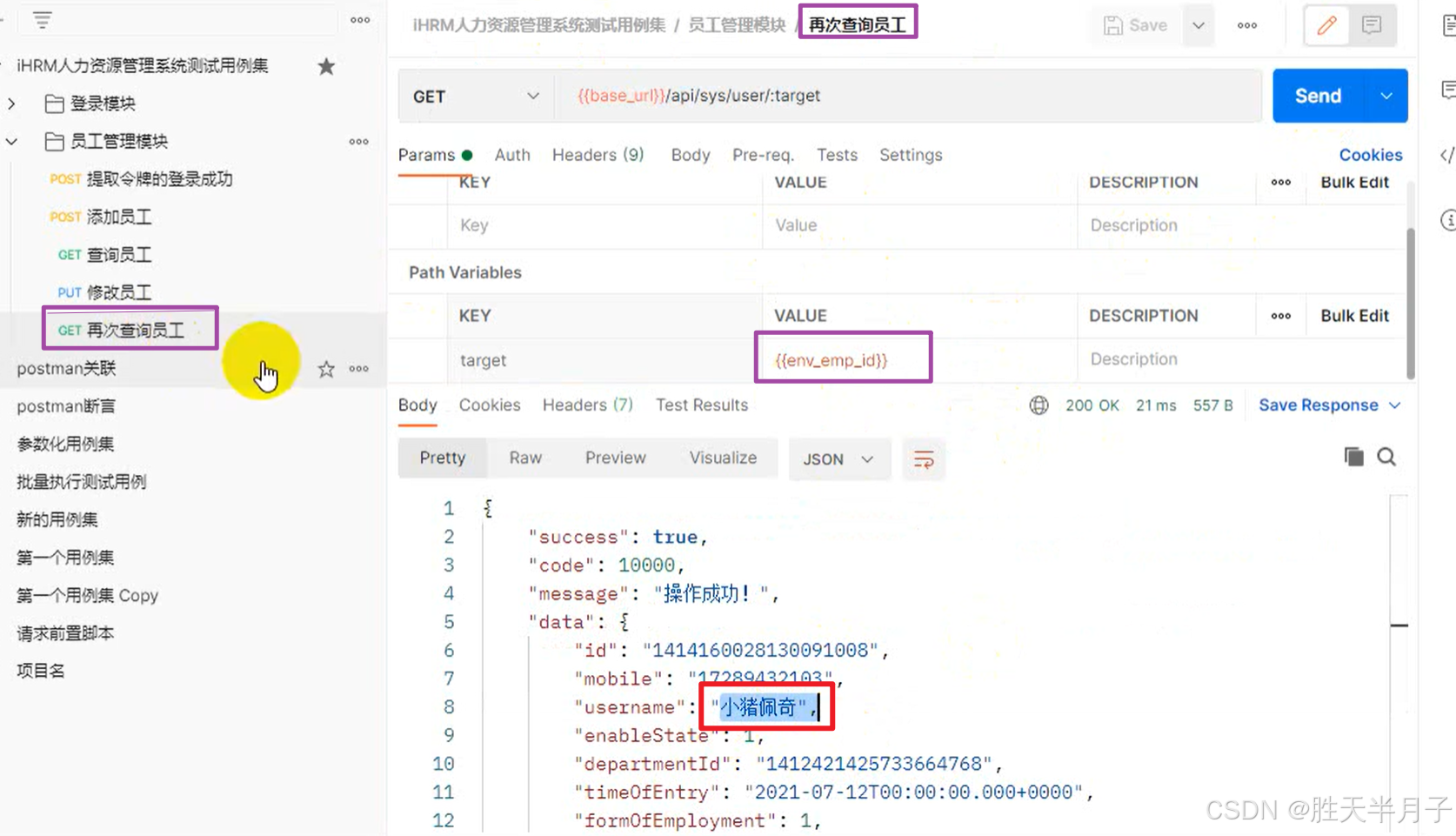This screenshot has height=836, width=1456.
Task: Open response Cookies tab
Action: pos(490,405)
